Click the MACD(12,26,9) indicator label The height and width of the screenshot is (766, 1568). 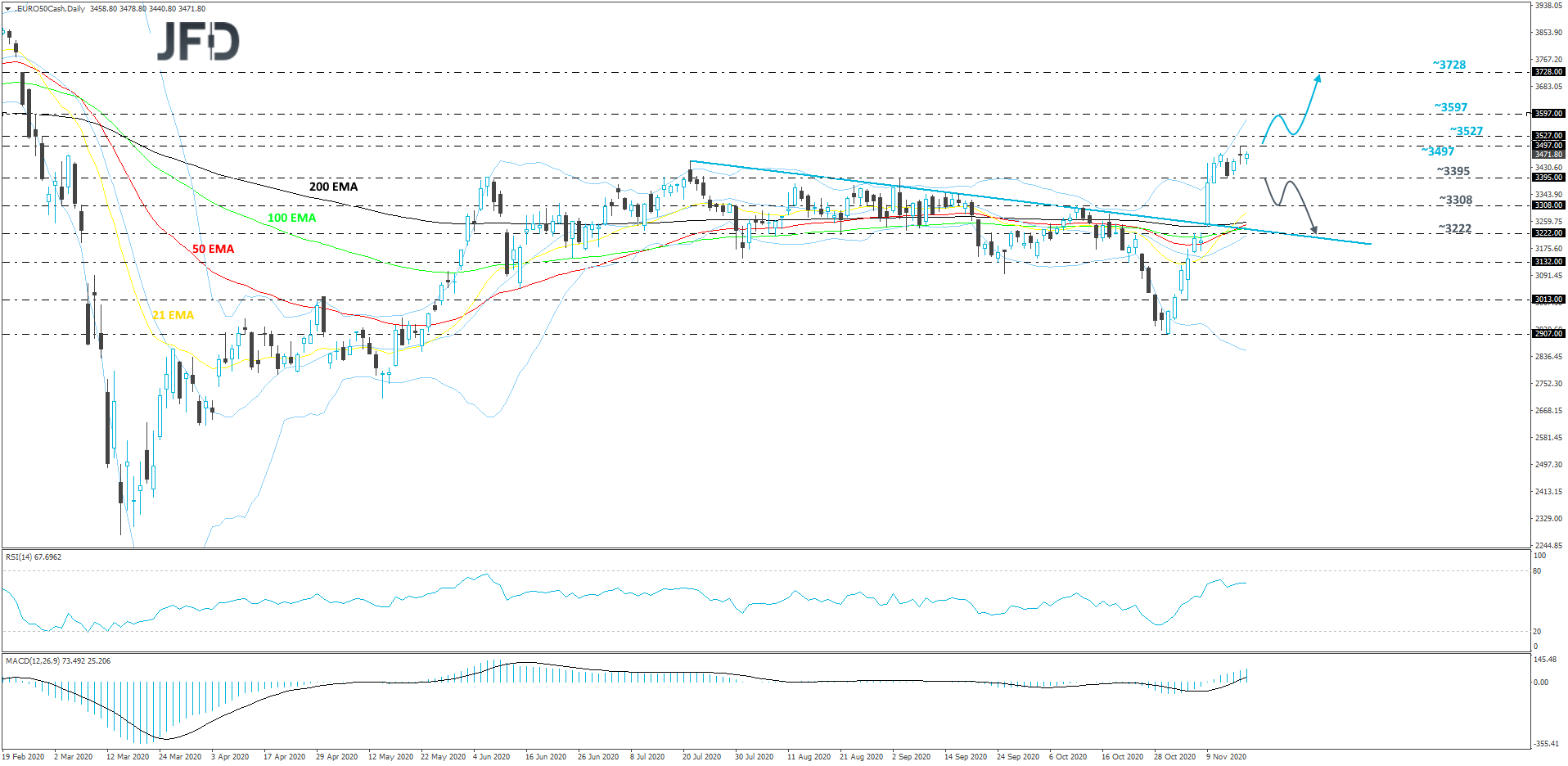[x=58, y=661]
